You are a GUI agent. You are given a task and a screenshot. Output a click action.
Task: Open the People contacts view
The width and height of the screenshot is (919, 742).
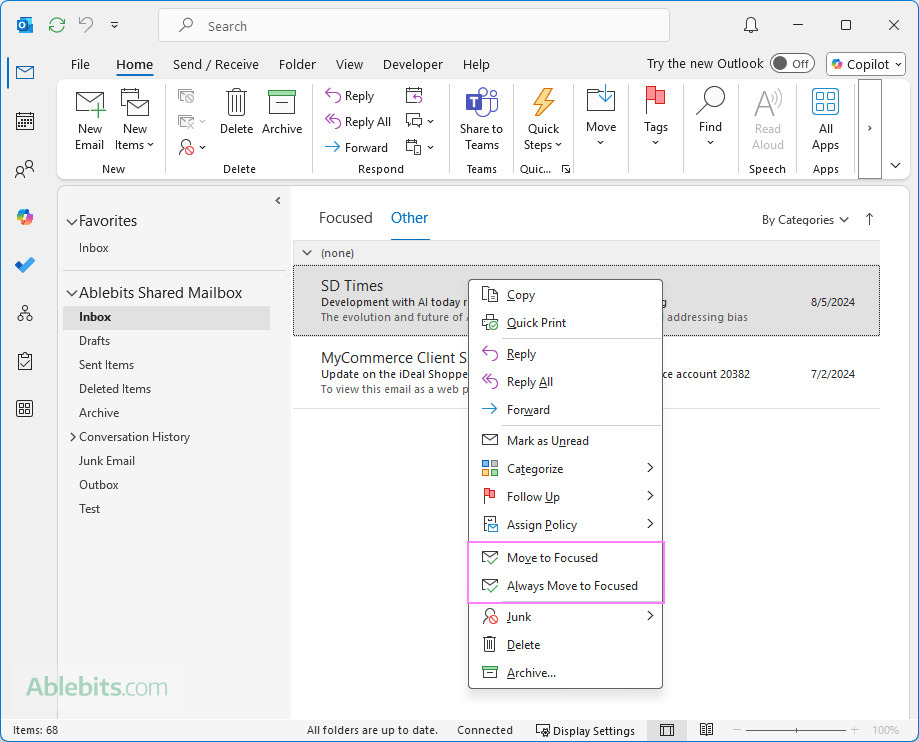(x=25, y=169)
